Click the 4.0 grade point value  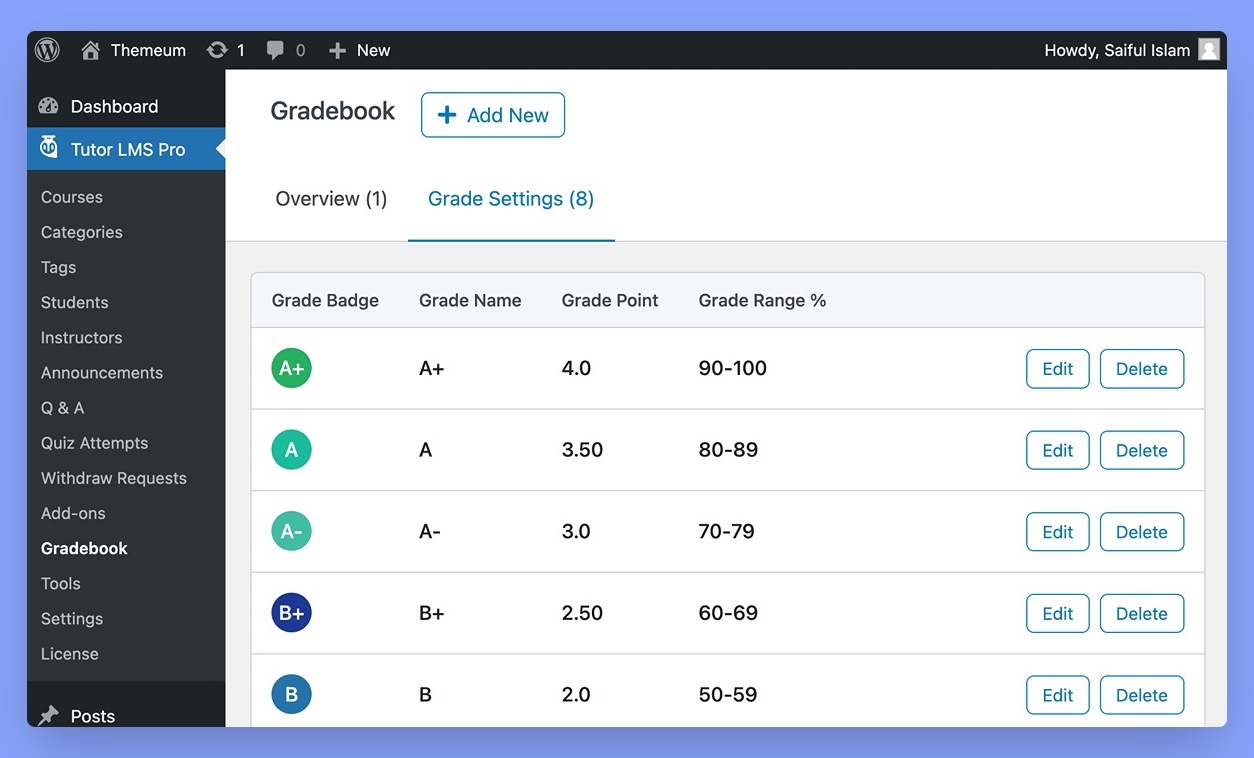[576, 368]
